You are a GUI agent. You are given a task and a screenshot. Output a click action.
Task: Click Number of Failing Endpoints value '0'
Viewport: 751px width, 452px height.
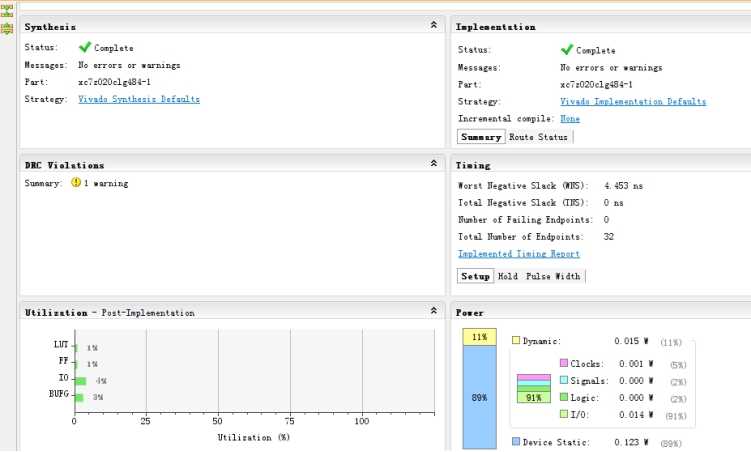coord(606,220)
